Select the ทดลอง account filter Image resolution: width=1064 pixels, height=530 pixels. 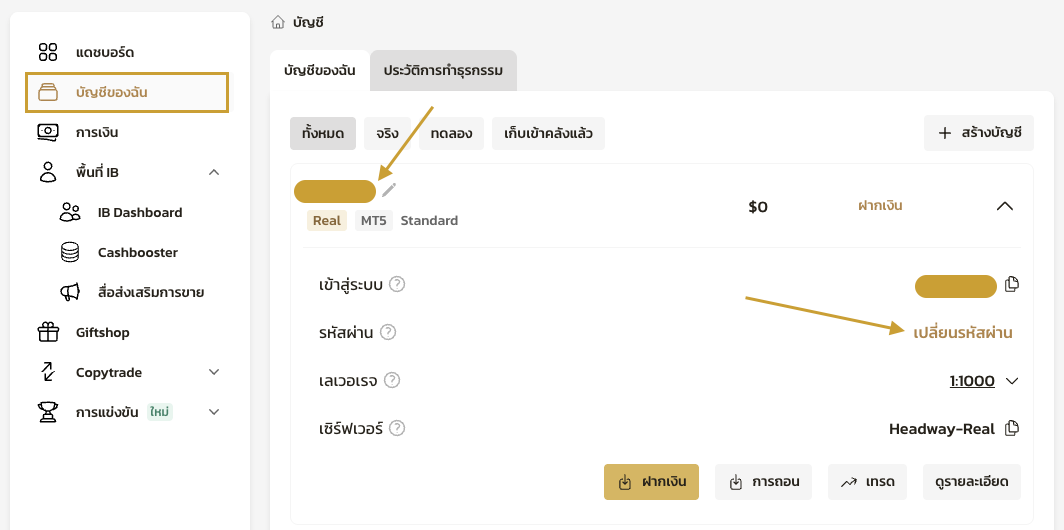tap(452, 133)
